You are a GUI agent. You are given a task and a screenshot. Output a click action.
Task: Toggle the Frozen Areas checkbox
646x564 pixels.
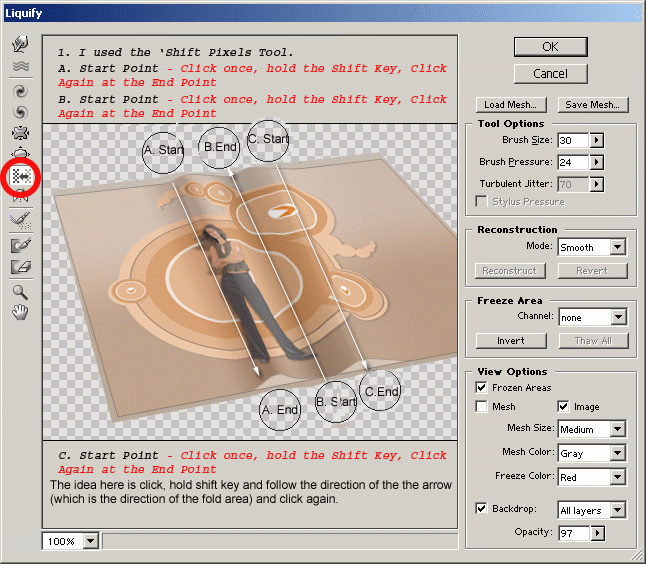point(481,387)
